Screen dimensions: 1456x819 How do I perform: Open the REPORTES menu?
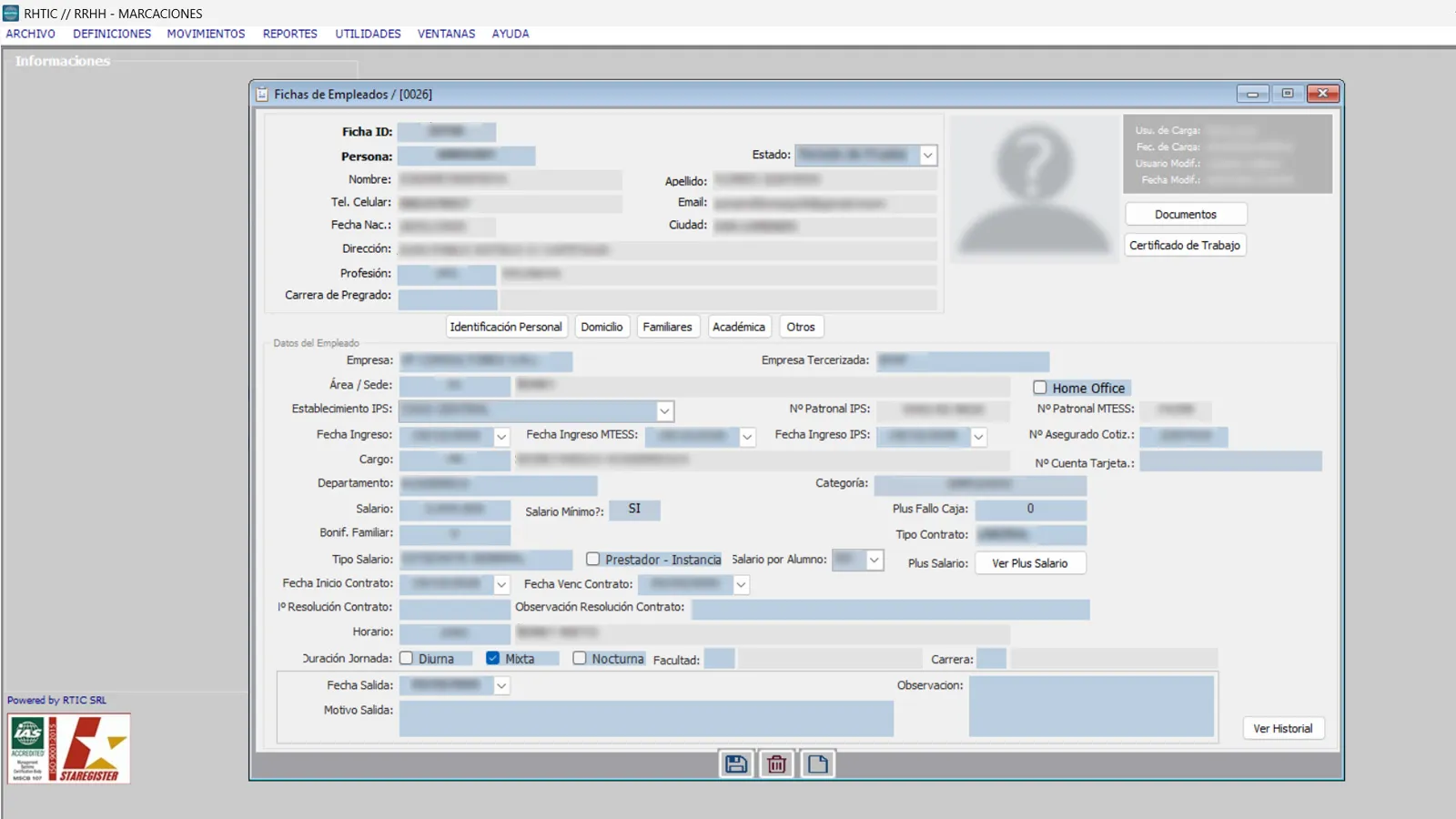[290, 34]
